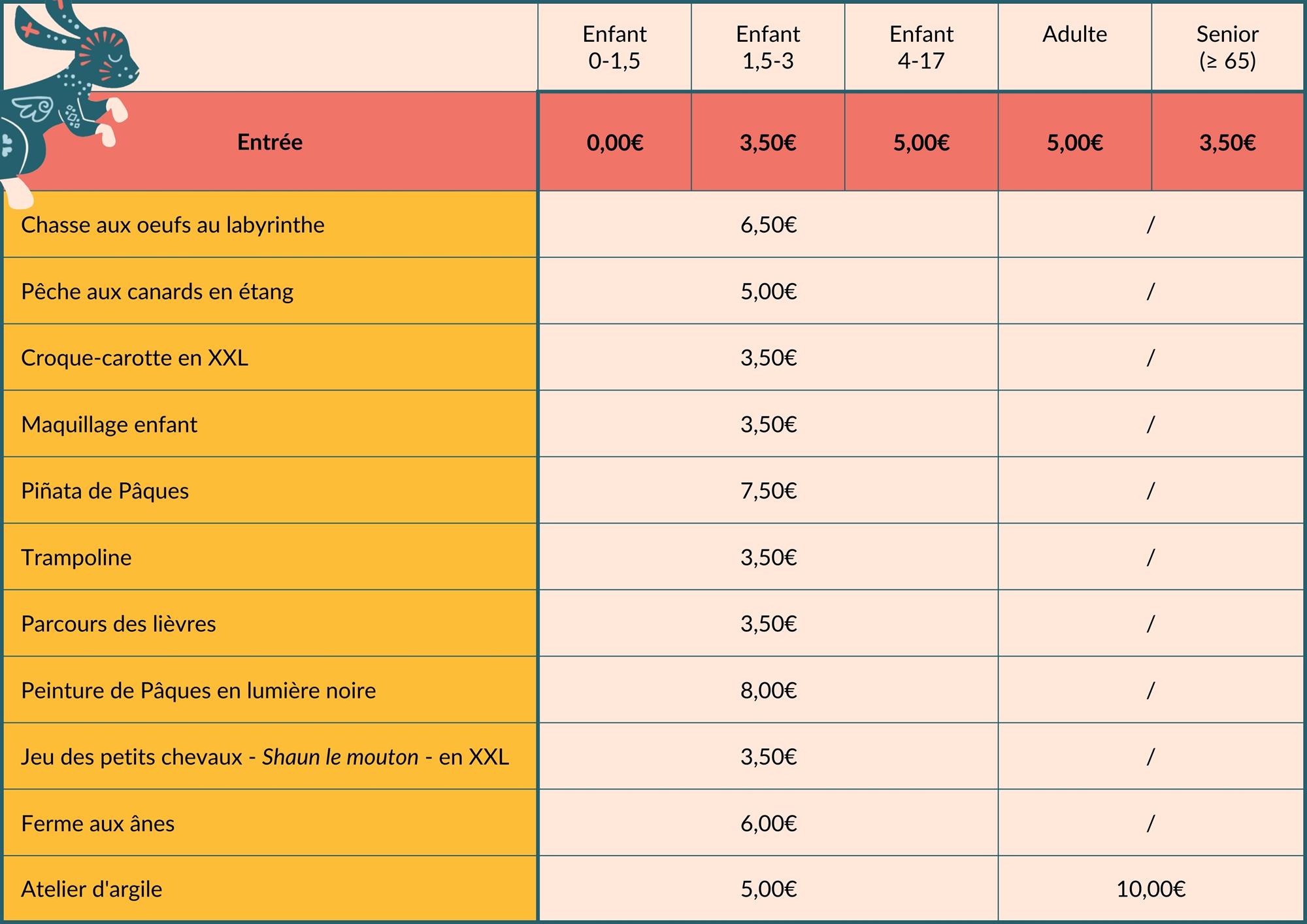The width and height of the screenshot is (1307, 924).
Task: Click the Enfant 0-1,5 column header
Action: point(614,47)
